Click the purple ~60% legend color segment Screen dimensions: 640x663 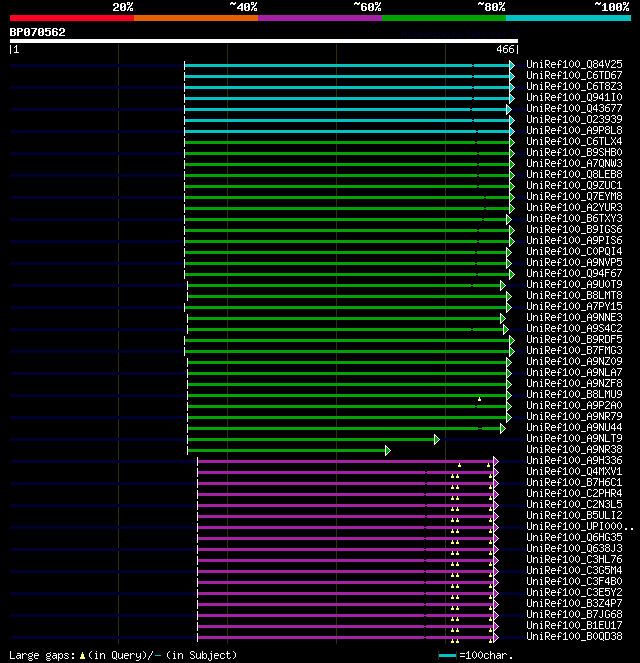(320, 18)
